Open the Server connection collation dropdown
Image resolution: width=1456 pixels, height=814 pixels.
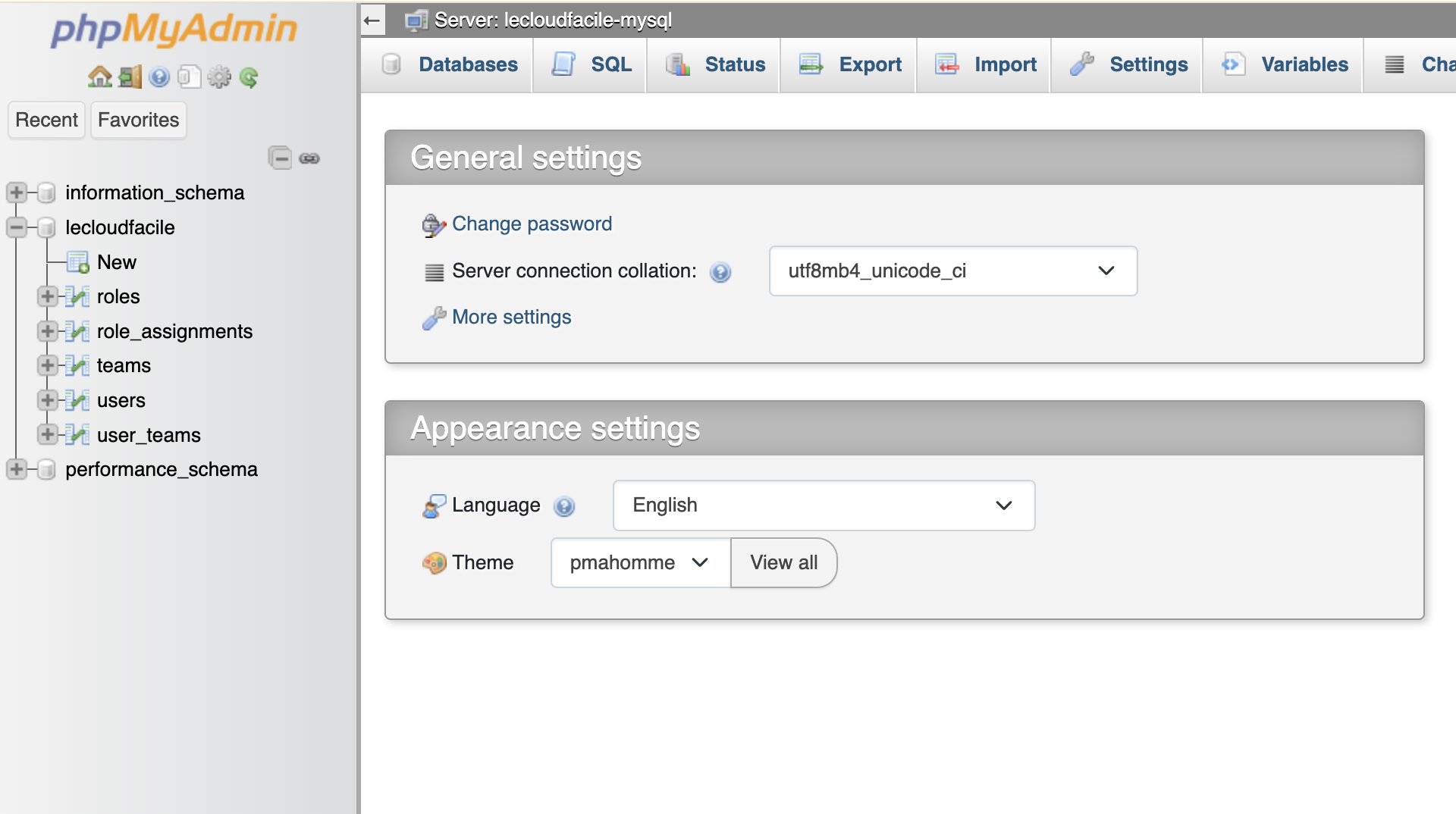point(952,271)
